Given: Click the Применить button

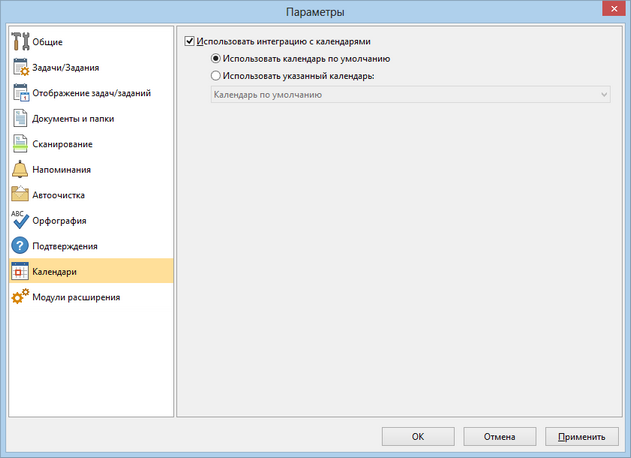Looking at the screenshot, I should (x=582, y=437).
